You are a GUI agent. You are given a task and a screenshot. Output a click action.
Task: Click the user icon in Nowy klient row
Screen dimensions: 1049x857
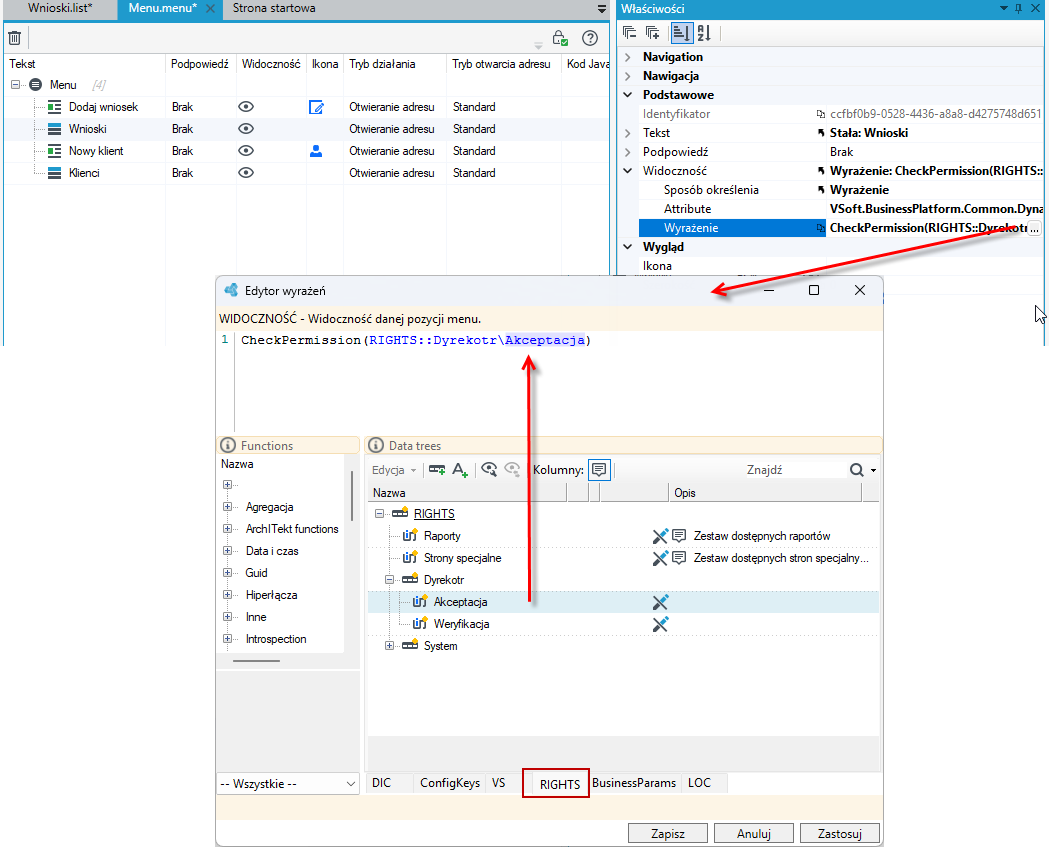[316, 151]
